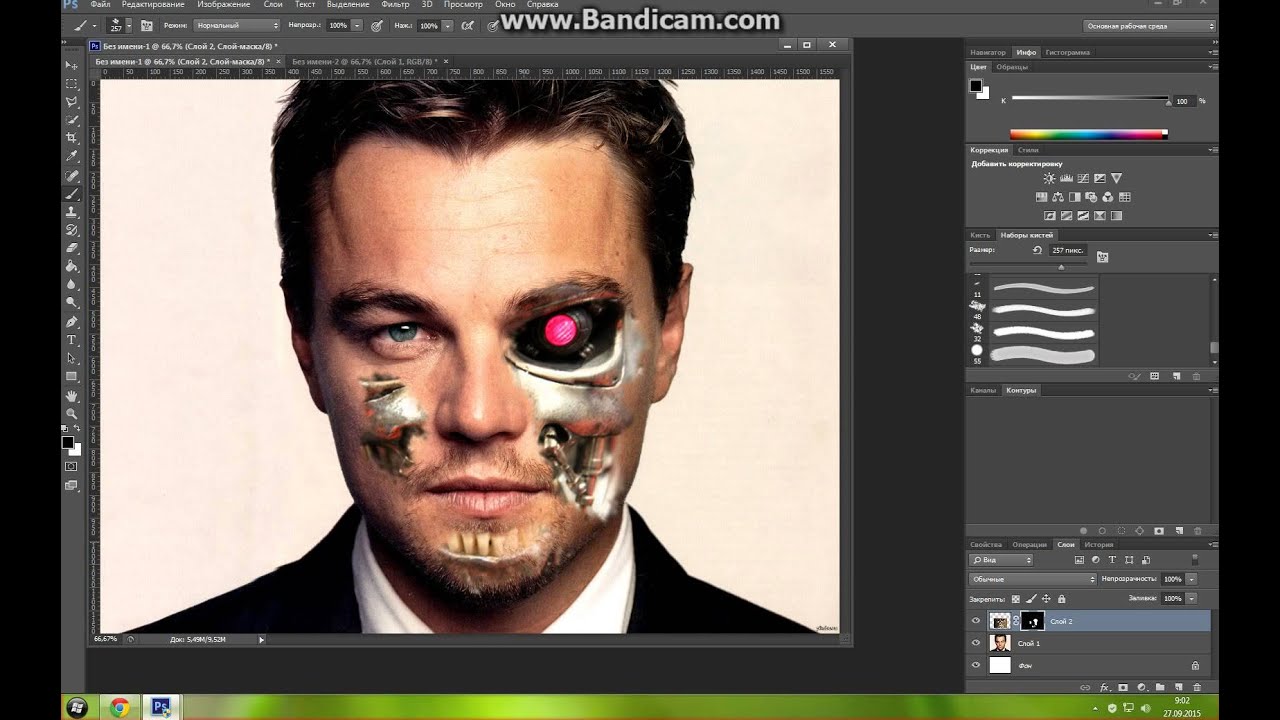Click the foreground color swatch in toolbox
1280x720 pixels.
(67, 442)
